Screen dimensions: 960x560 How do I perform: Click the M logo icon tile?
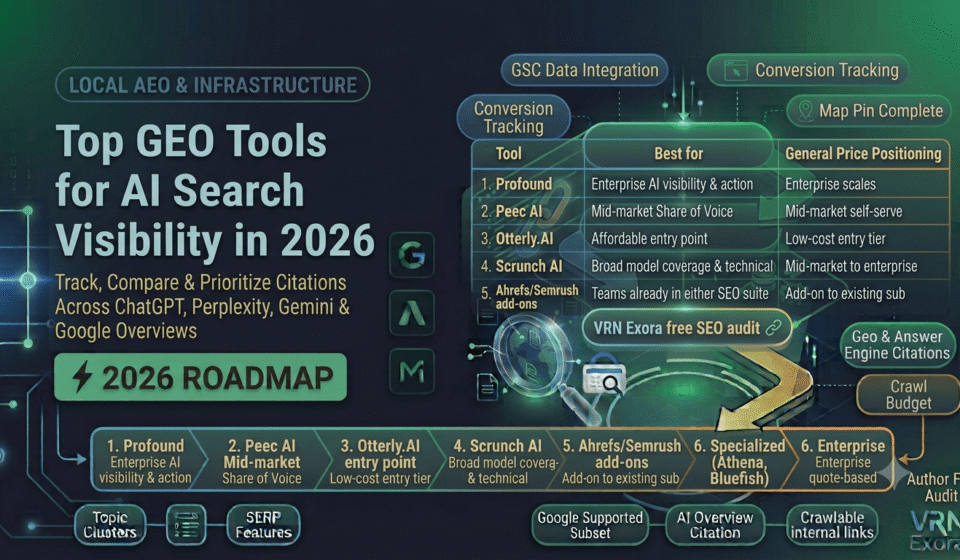412,371
